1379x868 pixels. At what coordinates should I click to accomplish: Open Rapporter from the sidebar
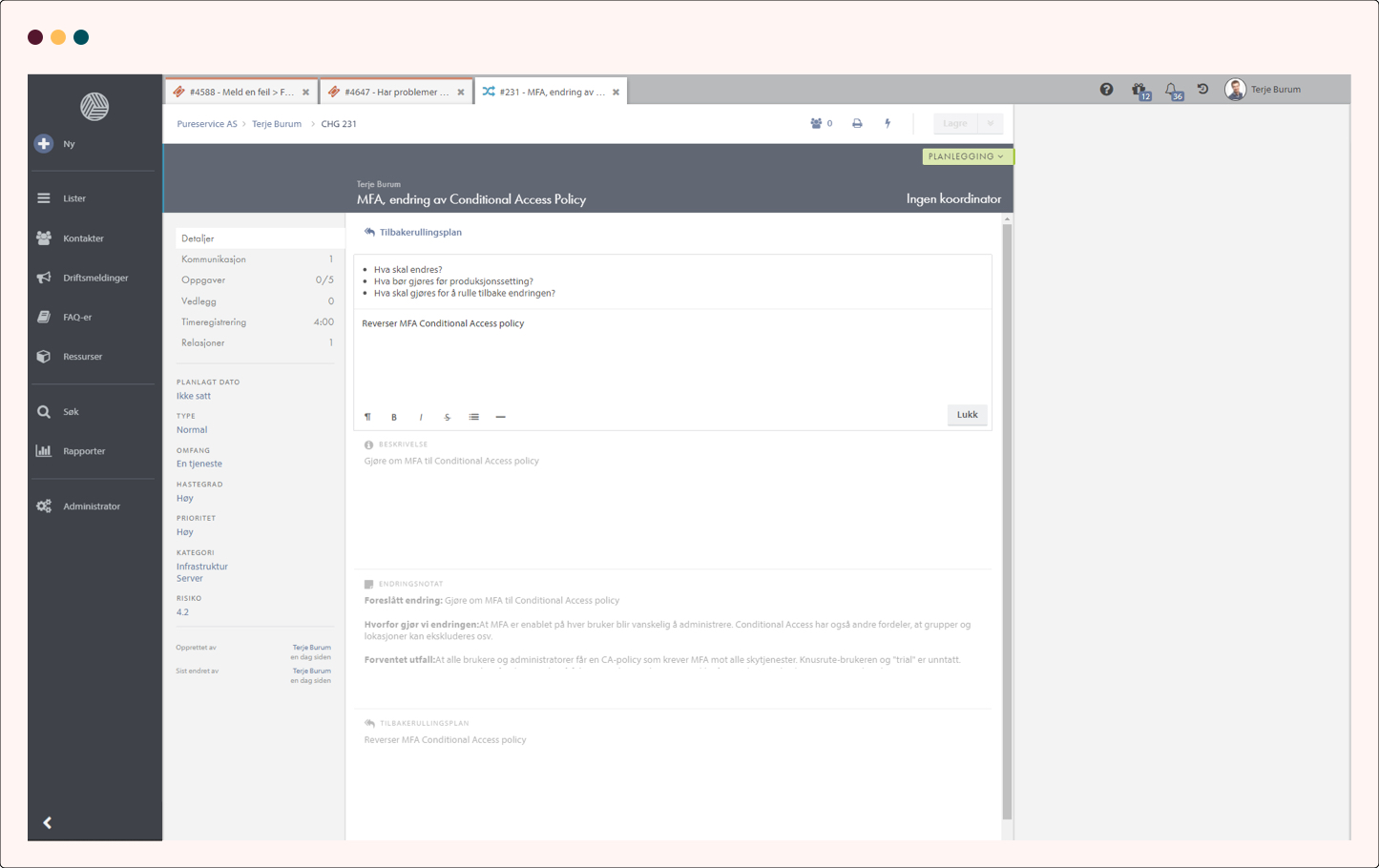(x=84, y=451)
